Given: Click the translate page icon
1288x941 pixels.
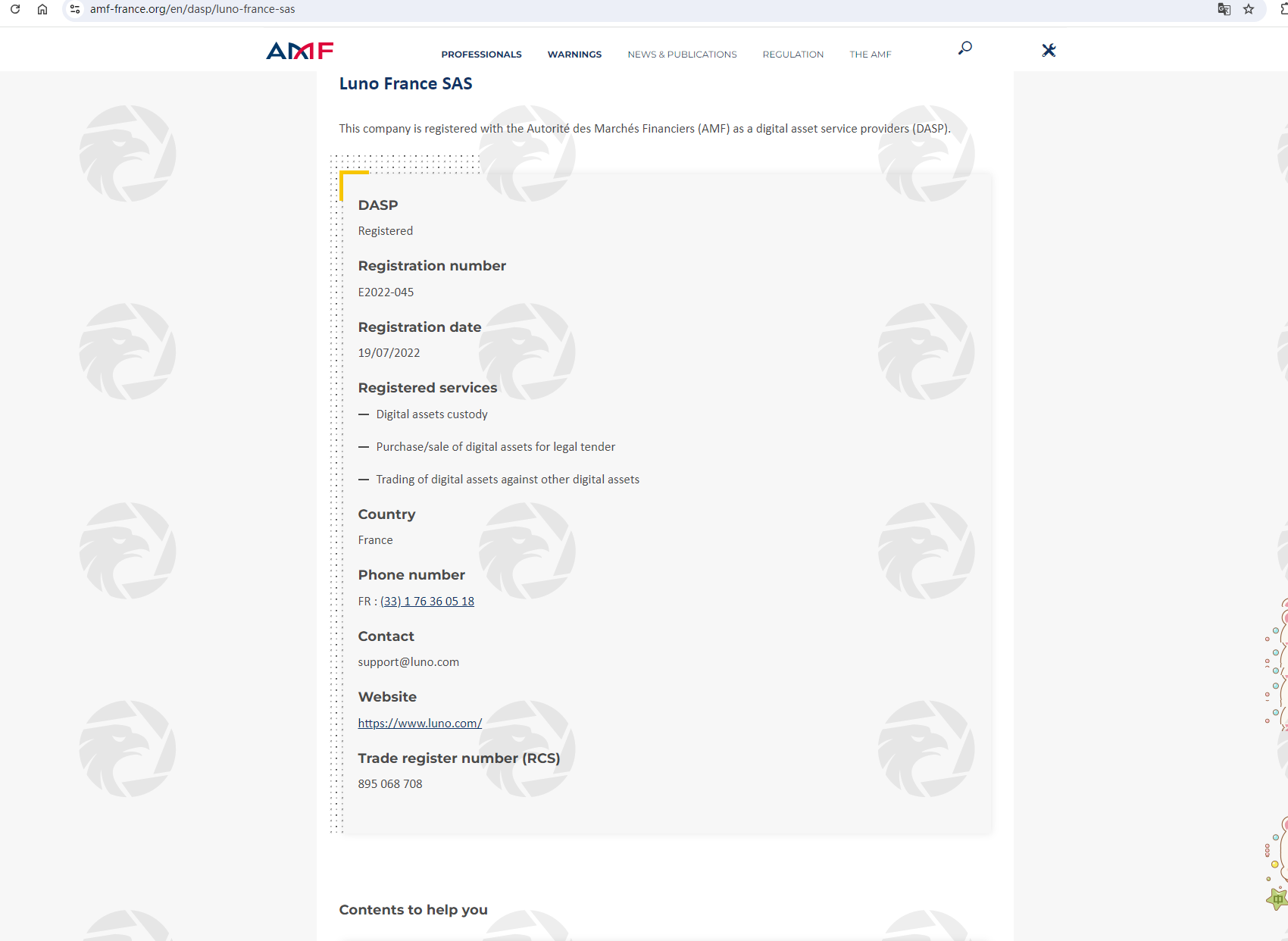Looking at the screenshot, I should 1224,9.
